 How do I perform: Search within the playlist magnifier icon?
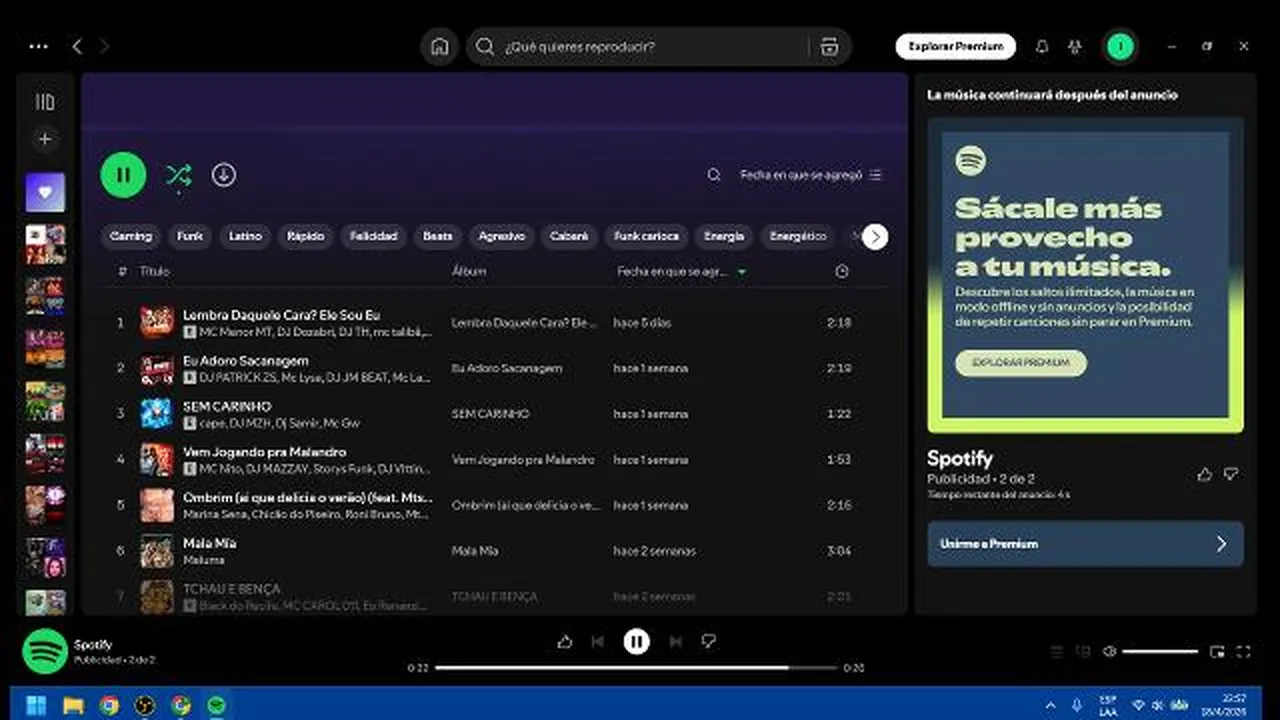click(714, 175)
